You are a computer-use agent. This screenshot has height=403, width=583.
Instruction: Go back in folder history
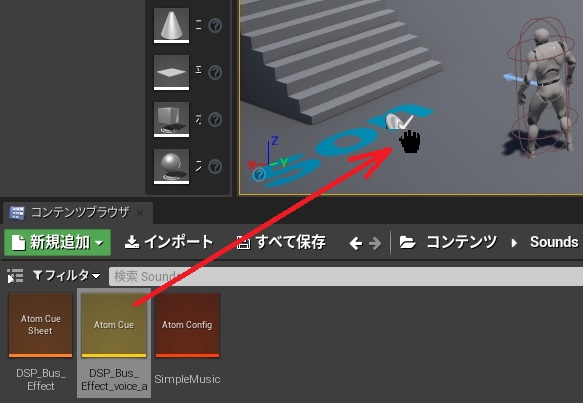[x=356, y=244]
